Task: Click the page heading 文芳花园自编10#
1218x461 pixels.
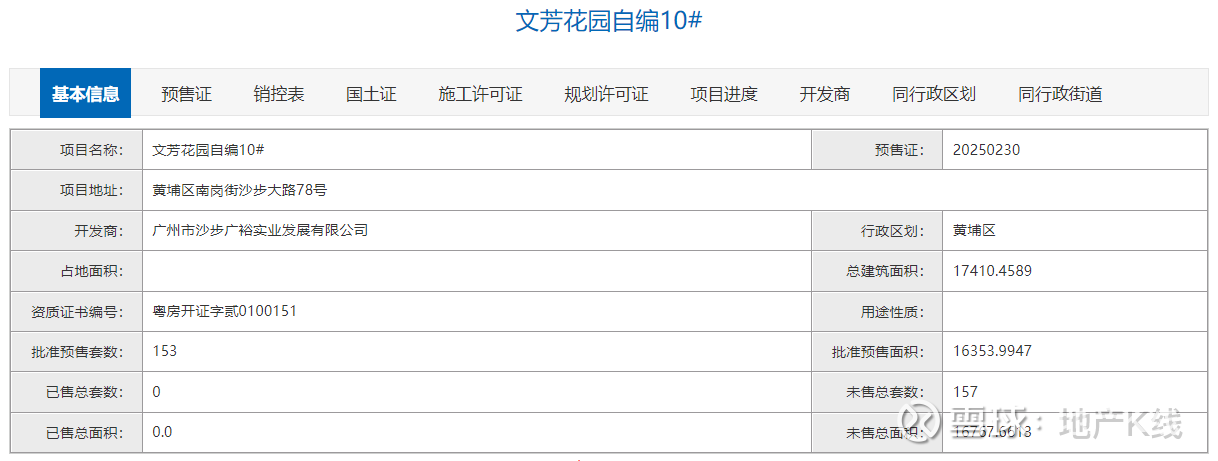Action: click(609, 22)
